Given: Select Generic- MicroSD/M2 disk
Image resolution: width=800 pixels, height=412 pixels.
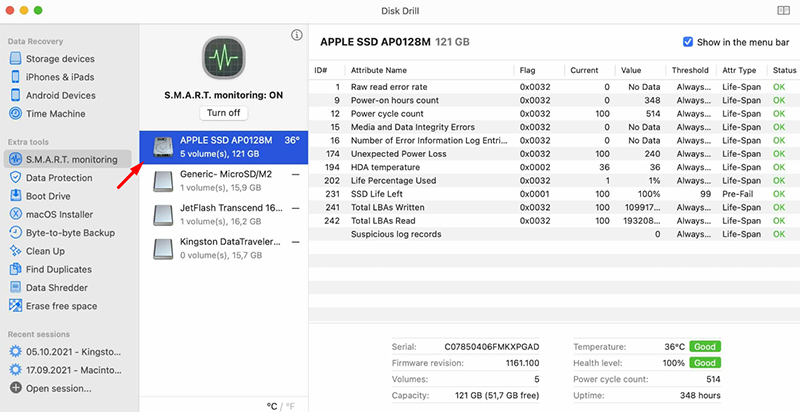Looking at the screenshot, I should (223, 181).
